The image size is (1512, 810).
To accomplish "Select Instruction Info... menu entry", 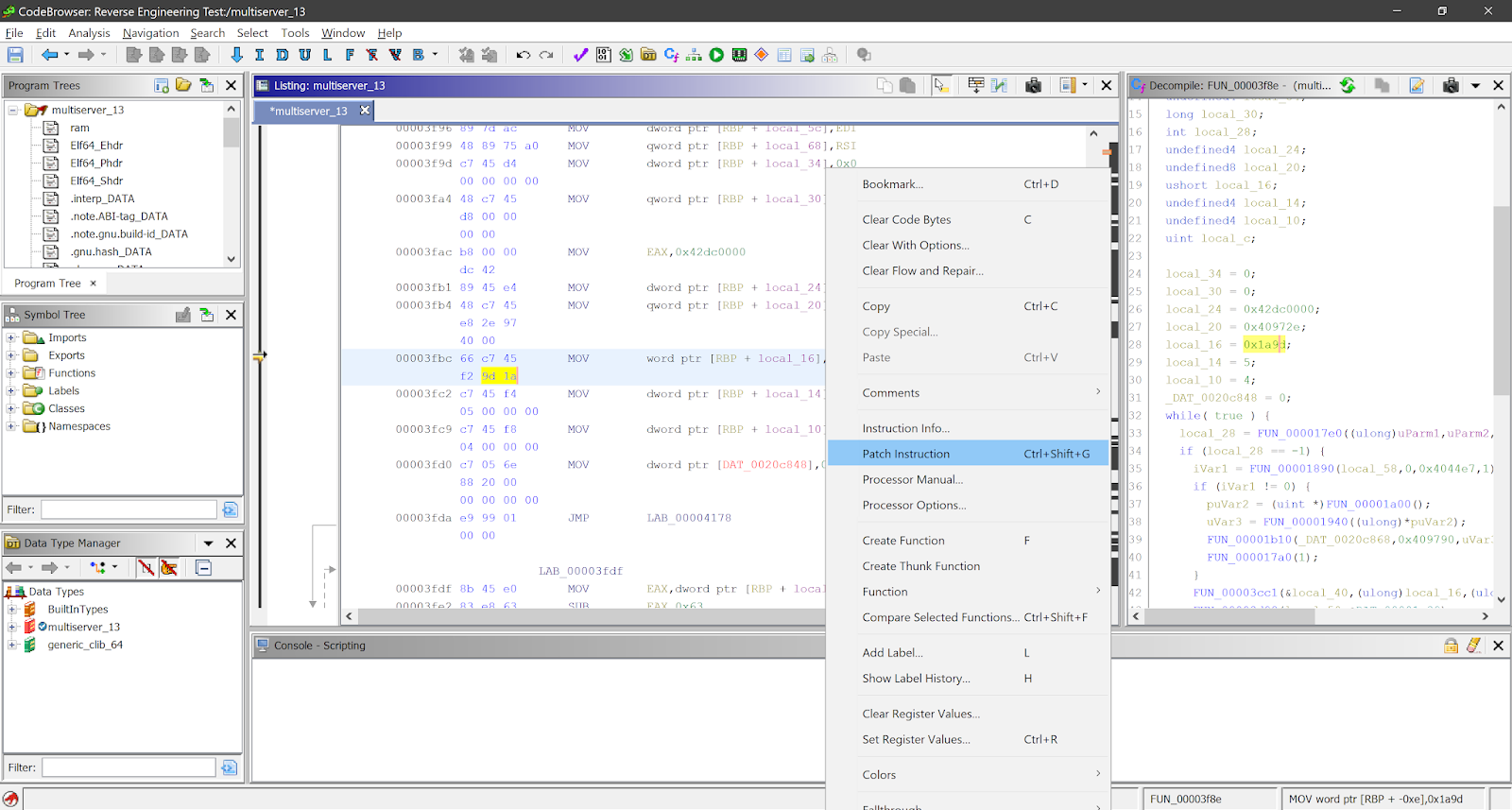I will (968, 428).
